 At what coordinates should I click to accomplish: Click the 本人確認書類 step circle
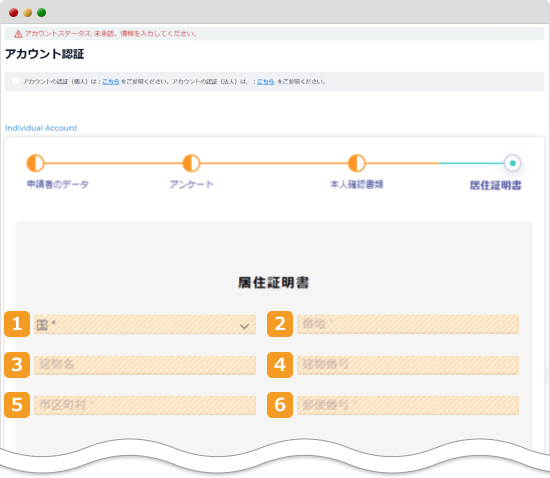click(x=356, y=163)
